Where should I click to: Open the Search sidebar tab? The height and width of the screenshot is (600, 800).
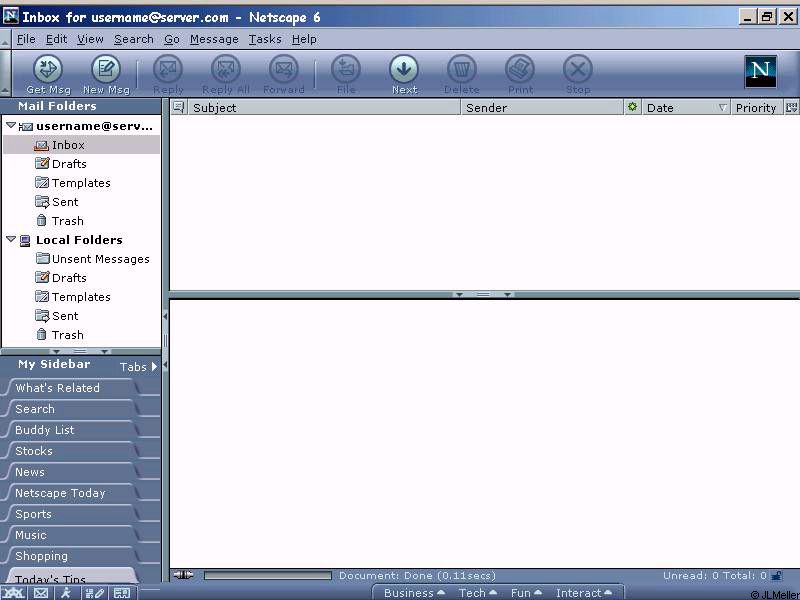[71, 409]
